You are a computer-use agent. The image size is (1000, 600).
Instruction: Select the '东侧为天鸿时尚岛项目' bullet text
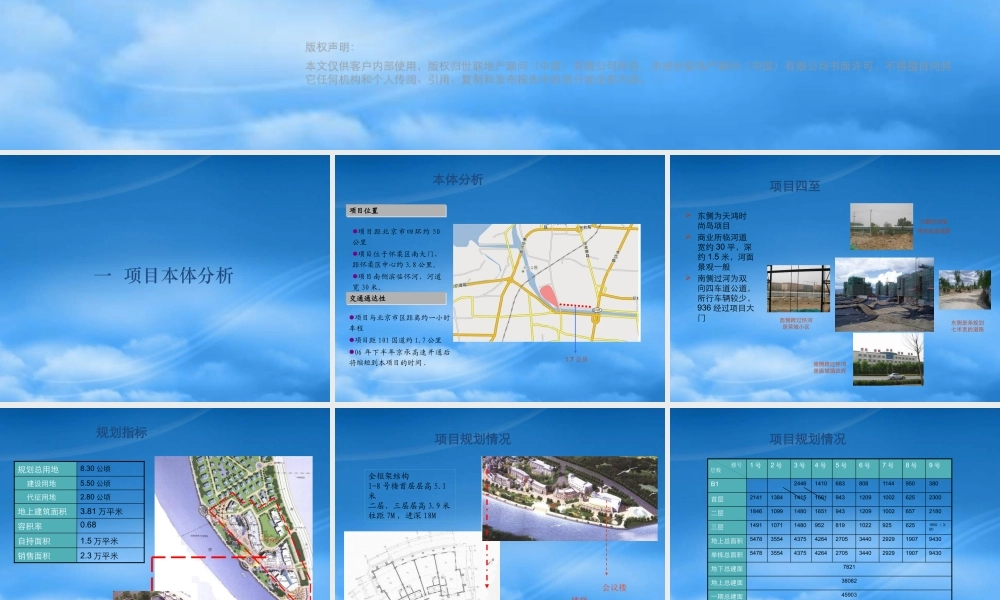coord(722,221)
